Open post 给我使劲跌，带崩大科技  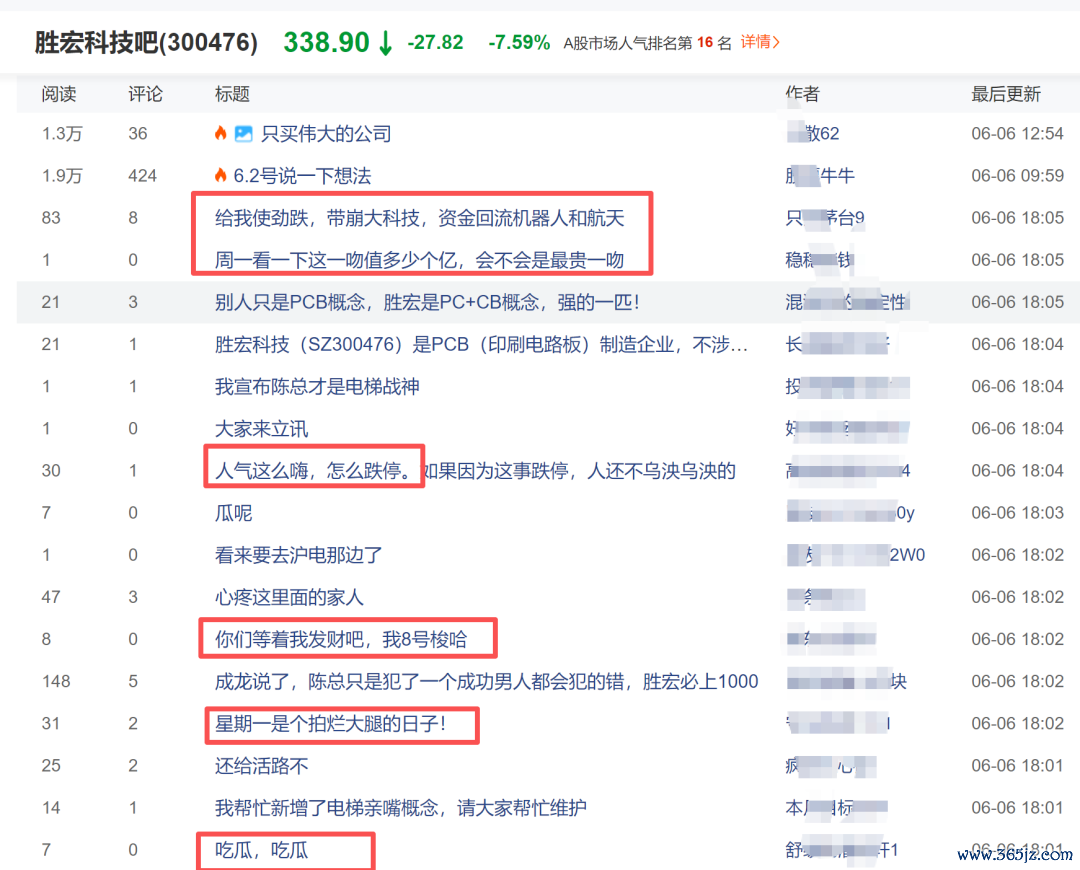tap(419, 218)
